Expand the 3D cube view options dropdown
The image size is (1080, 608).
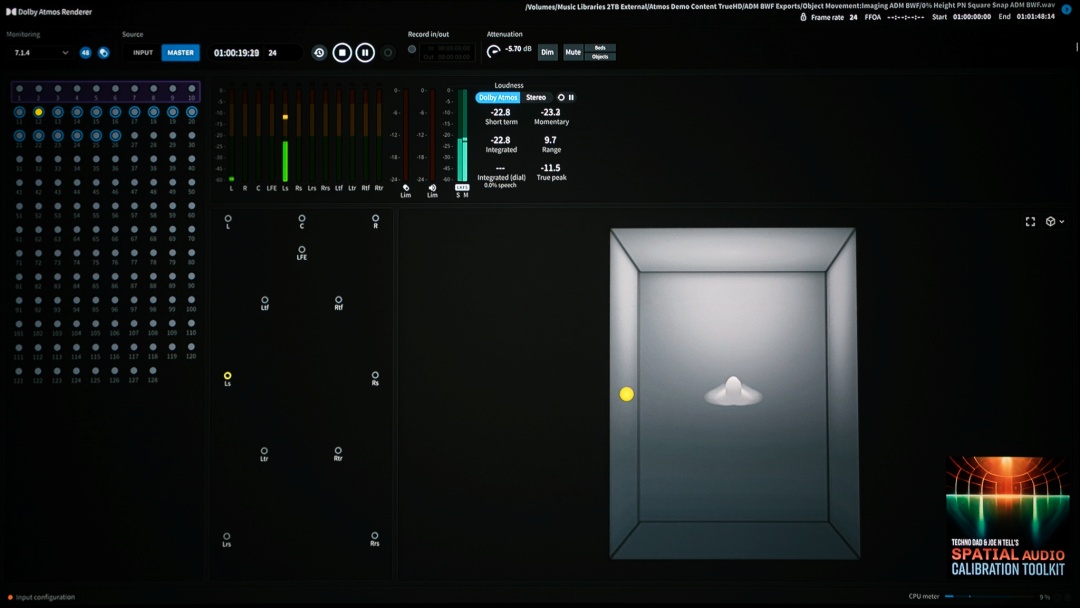click(x=1054, y=222)
